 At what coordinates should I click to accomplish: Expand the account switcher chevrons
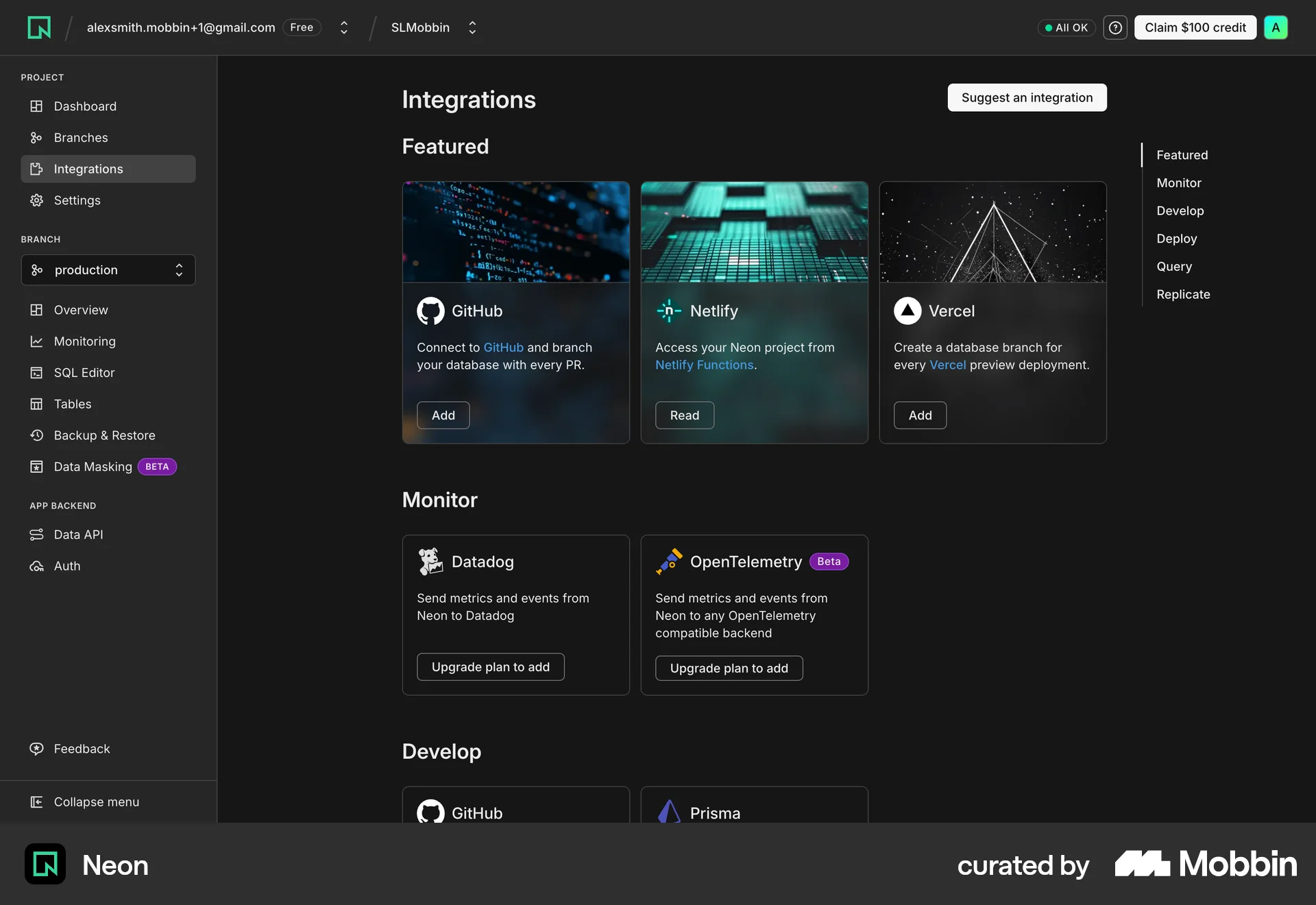[x=344, y=27]
